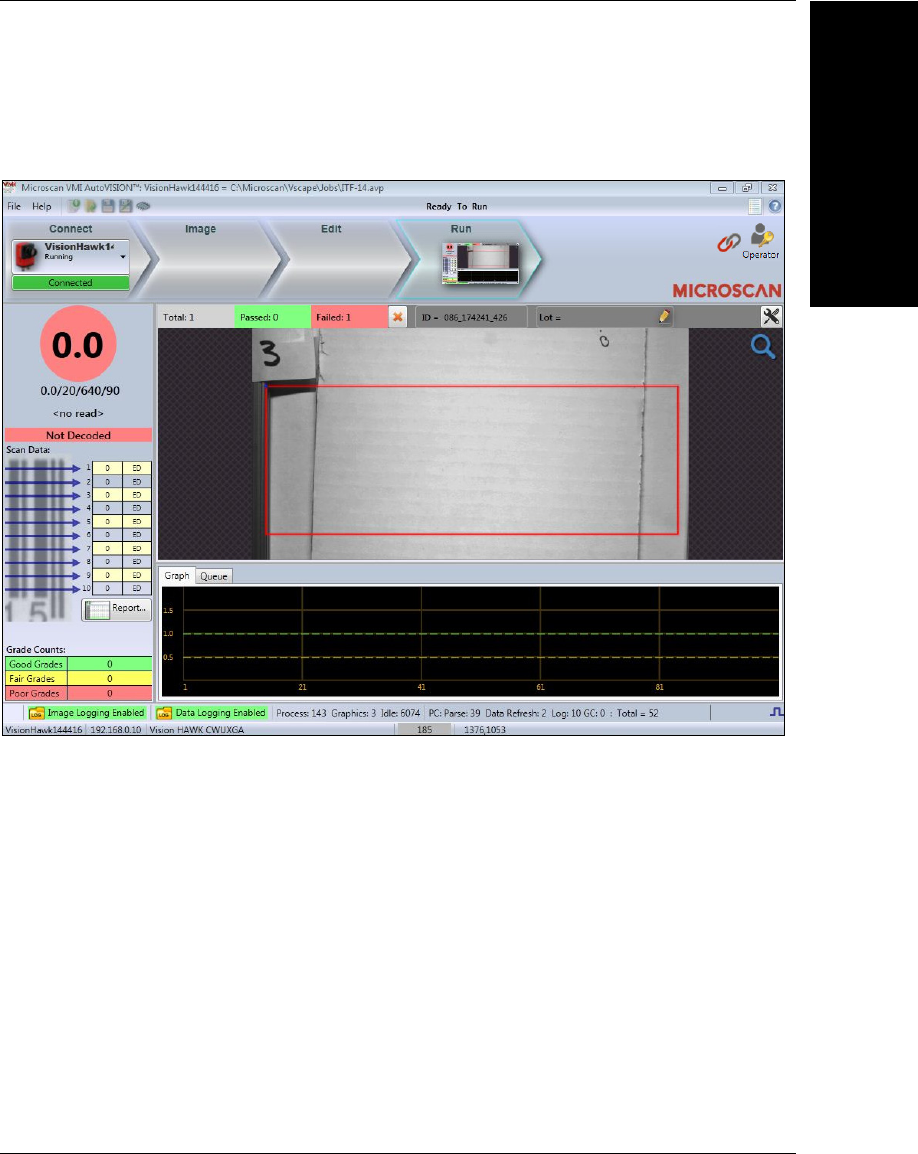Image resolution: width=918 pixels, height=1154 pixels.
Task: Click the orange X reset counters icon
Action: pyautogui.click(x=398, y=317)
